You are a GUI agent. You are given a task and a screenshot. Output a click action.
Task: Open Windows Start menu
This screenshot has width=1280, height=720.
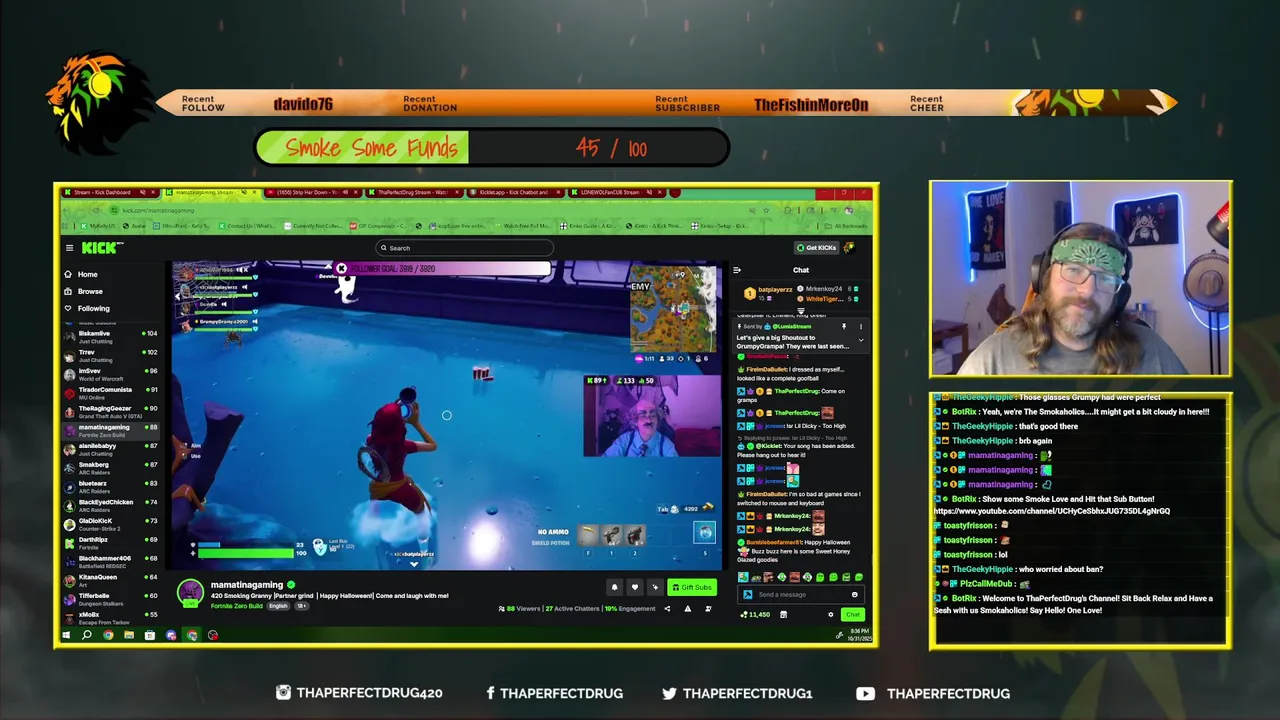66,635
